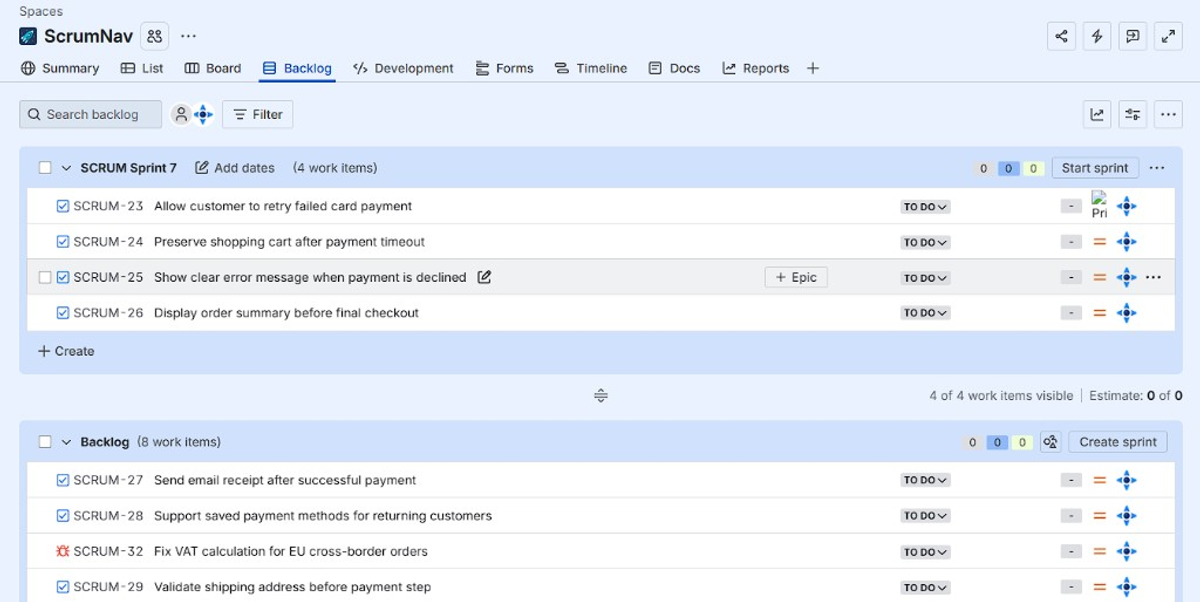This screenshot has height=602, width=1200.
Task: Click the assignee avatar on SCRUM-26 row
Action: click(1127, 313)
